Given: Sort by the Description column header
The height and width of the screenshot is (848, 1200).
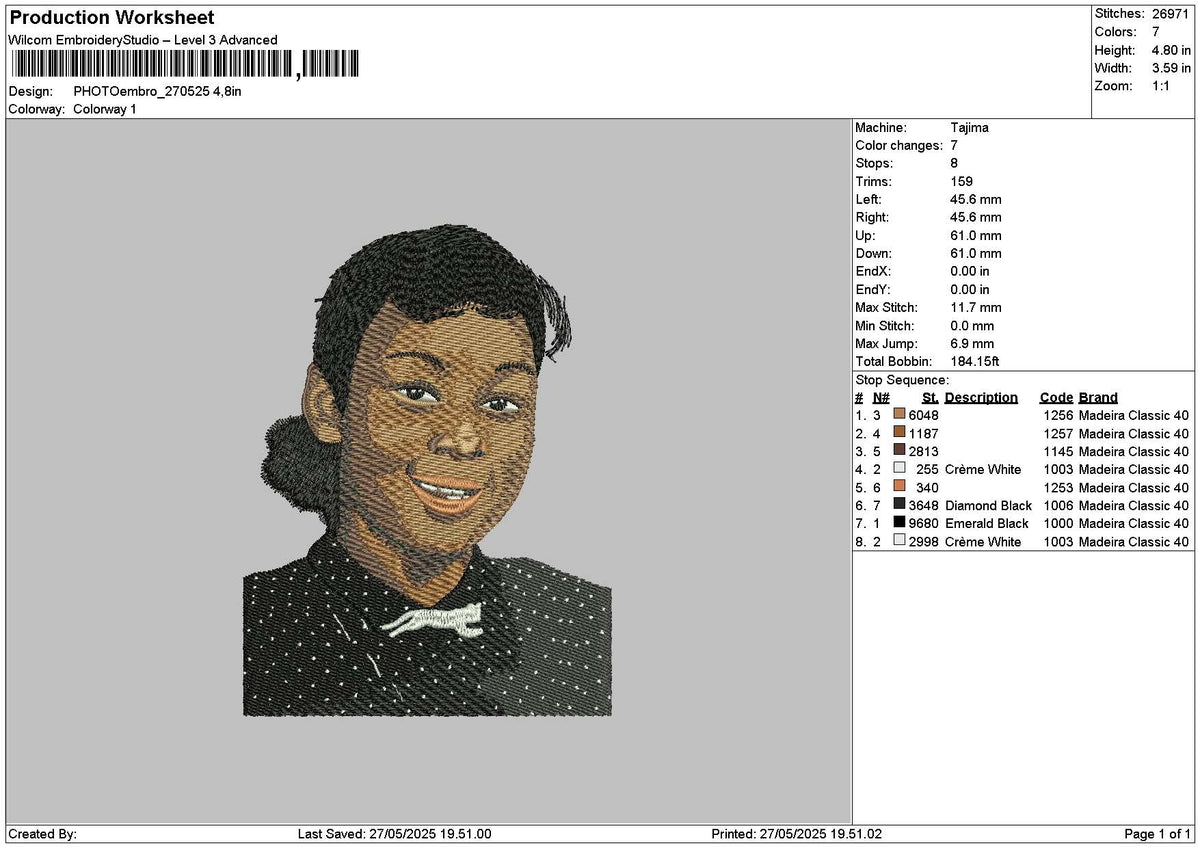Looking at the screenshot, I should (x=981, y=397).
